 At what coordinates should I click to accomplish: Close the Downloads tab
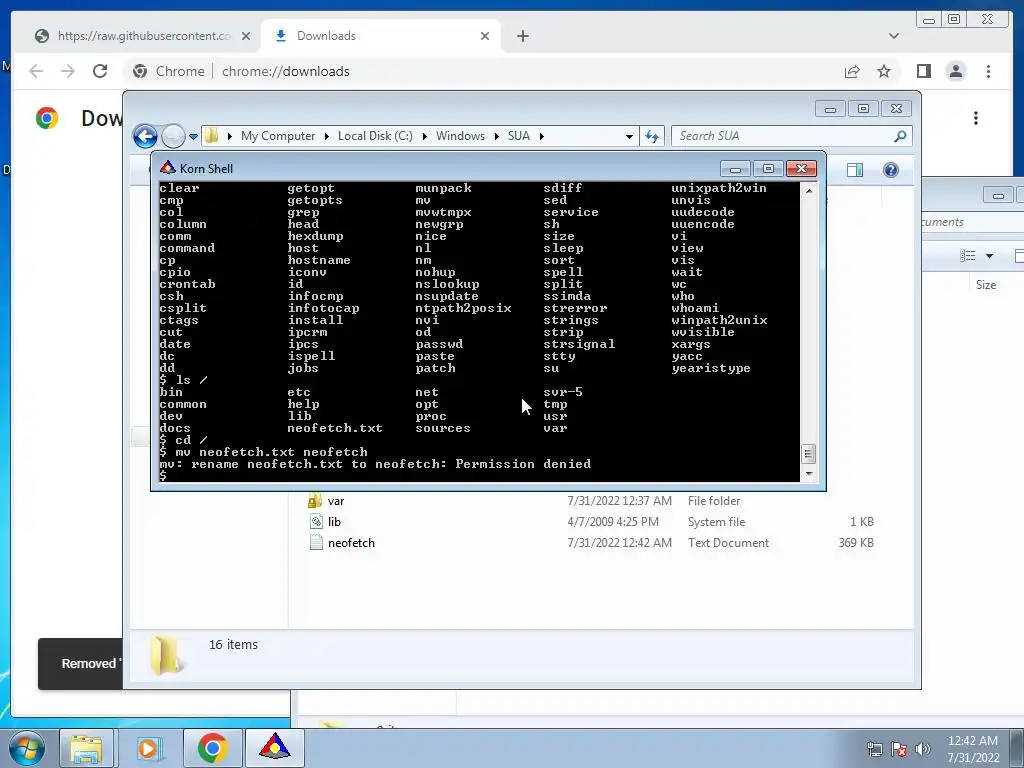[x=485, y=36]
